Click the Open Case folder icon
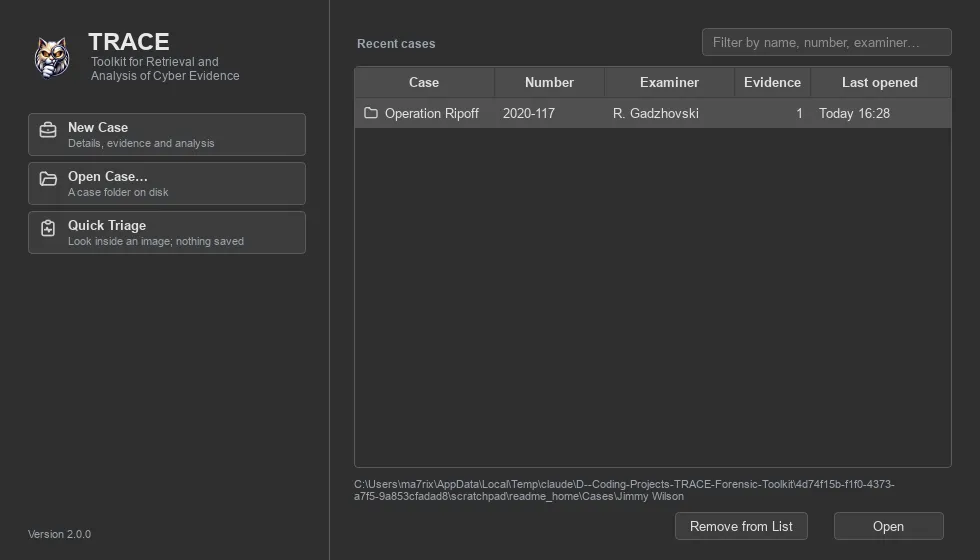980x560 pixels. pyautogui.click(x=48, y=179)
